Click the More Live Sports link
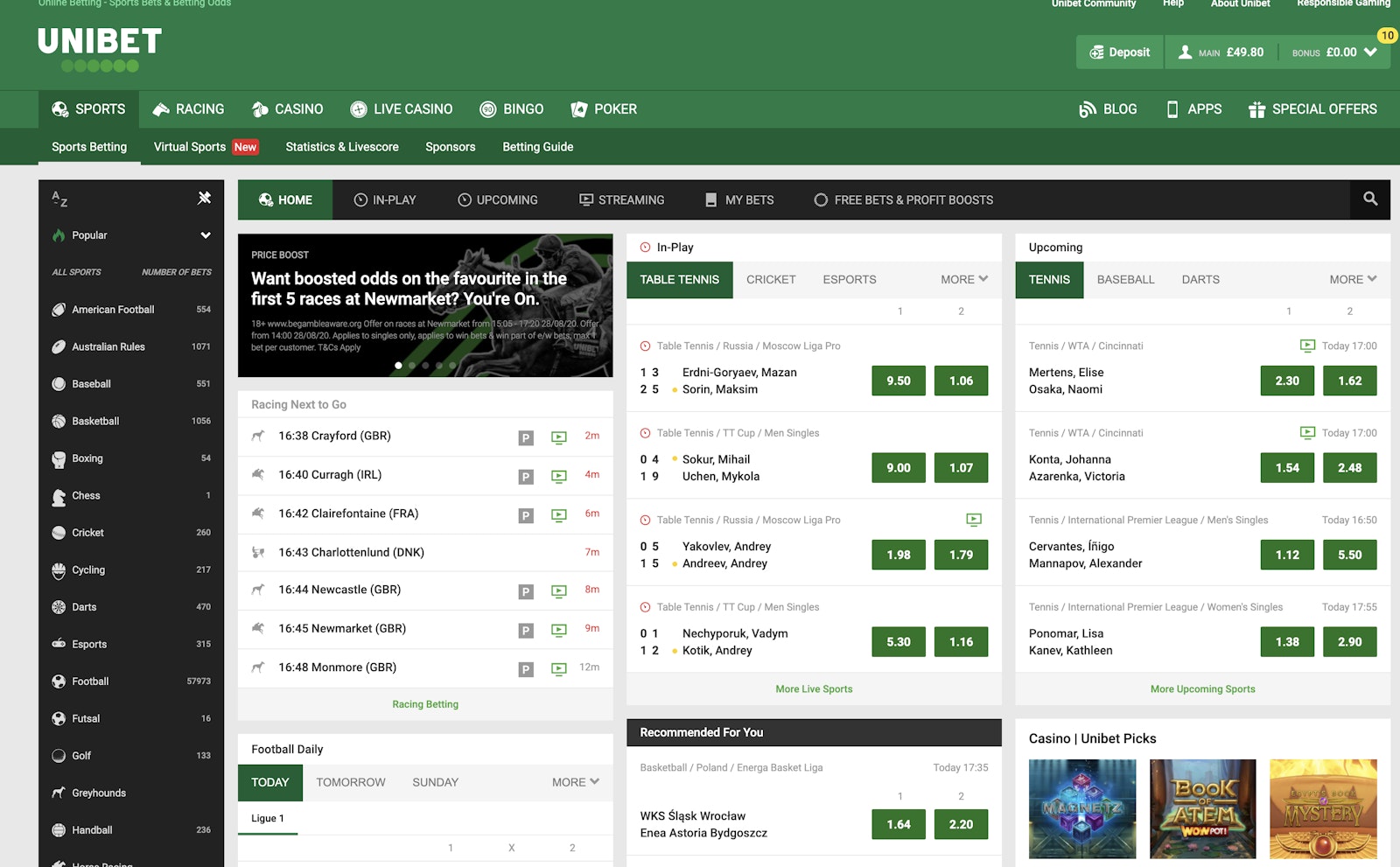The width and height of the screenshot is (1400, 867). click(x=813, y=689)
